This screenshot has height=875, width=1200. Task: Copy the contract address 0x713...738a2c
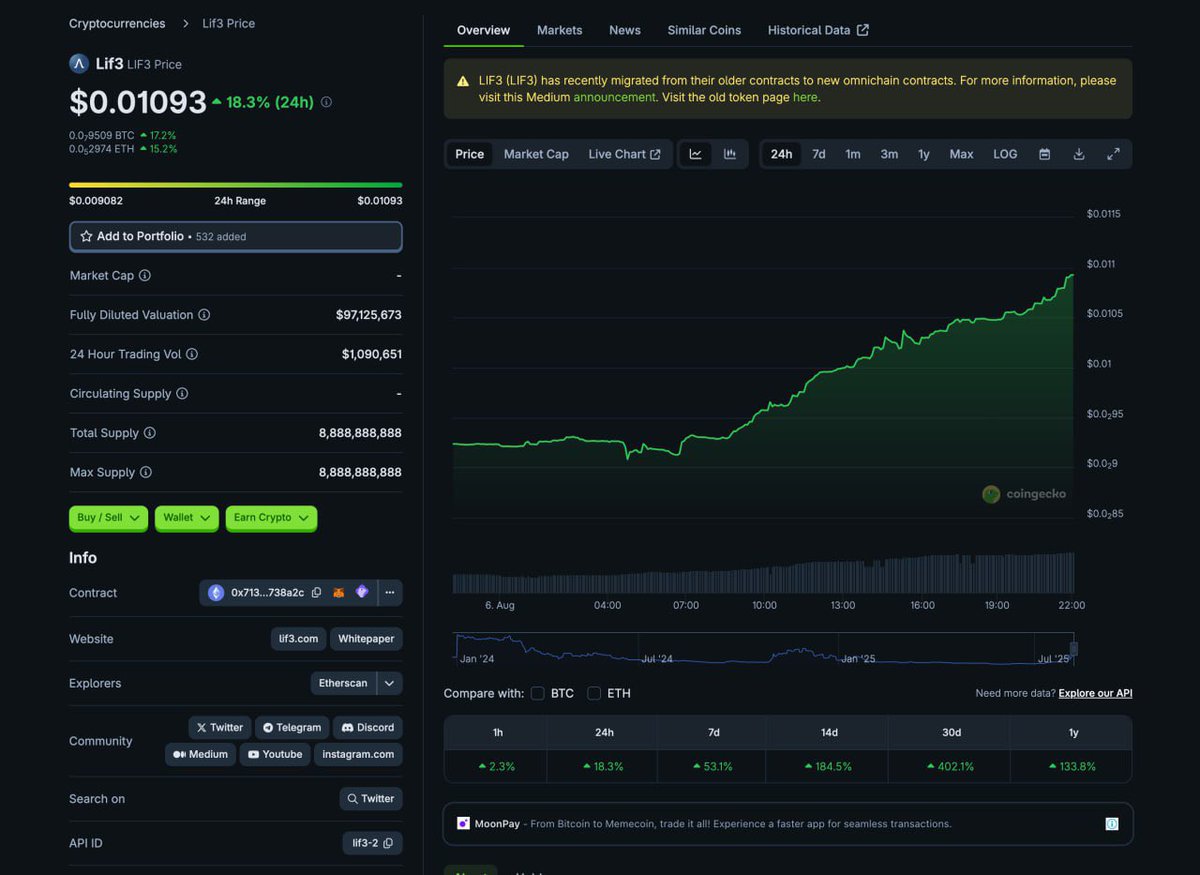click(316, 592)
